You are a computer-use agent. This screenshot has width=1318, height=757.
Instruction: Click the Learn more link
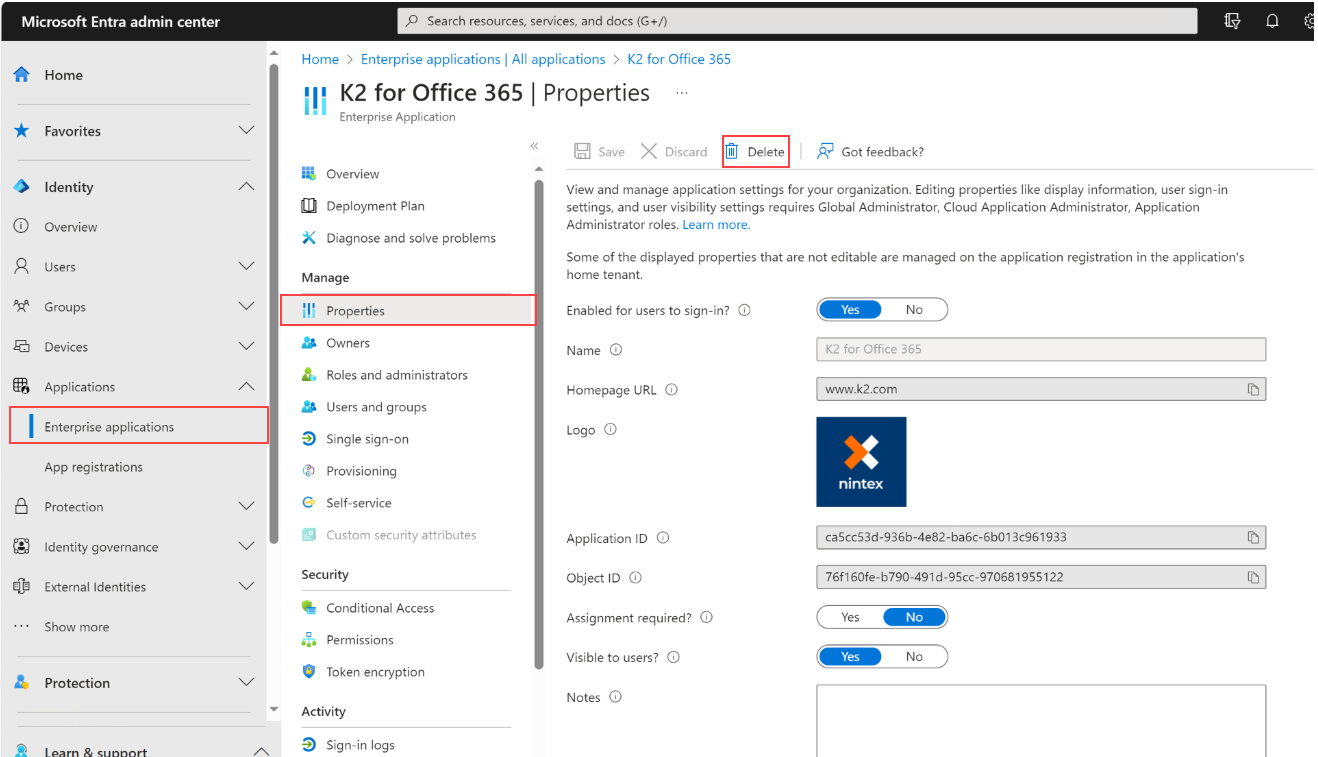[716, 225]
